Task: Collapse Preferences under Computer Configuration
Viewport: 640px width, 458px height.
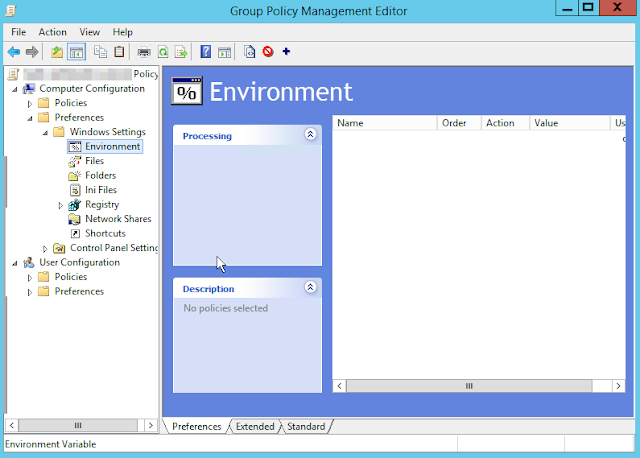Action: point(30,118)
